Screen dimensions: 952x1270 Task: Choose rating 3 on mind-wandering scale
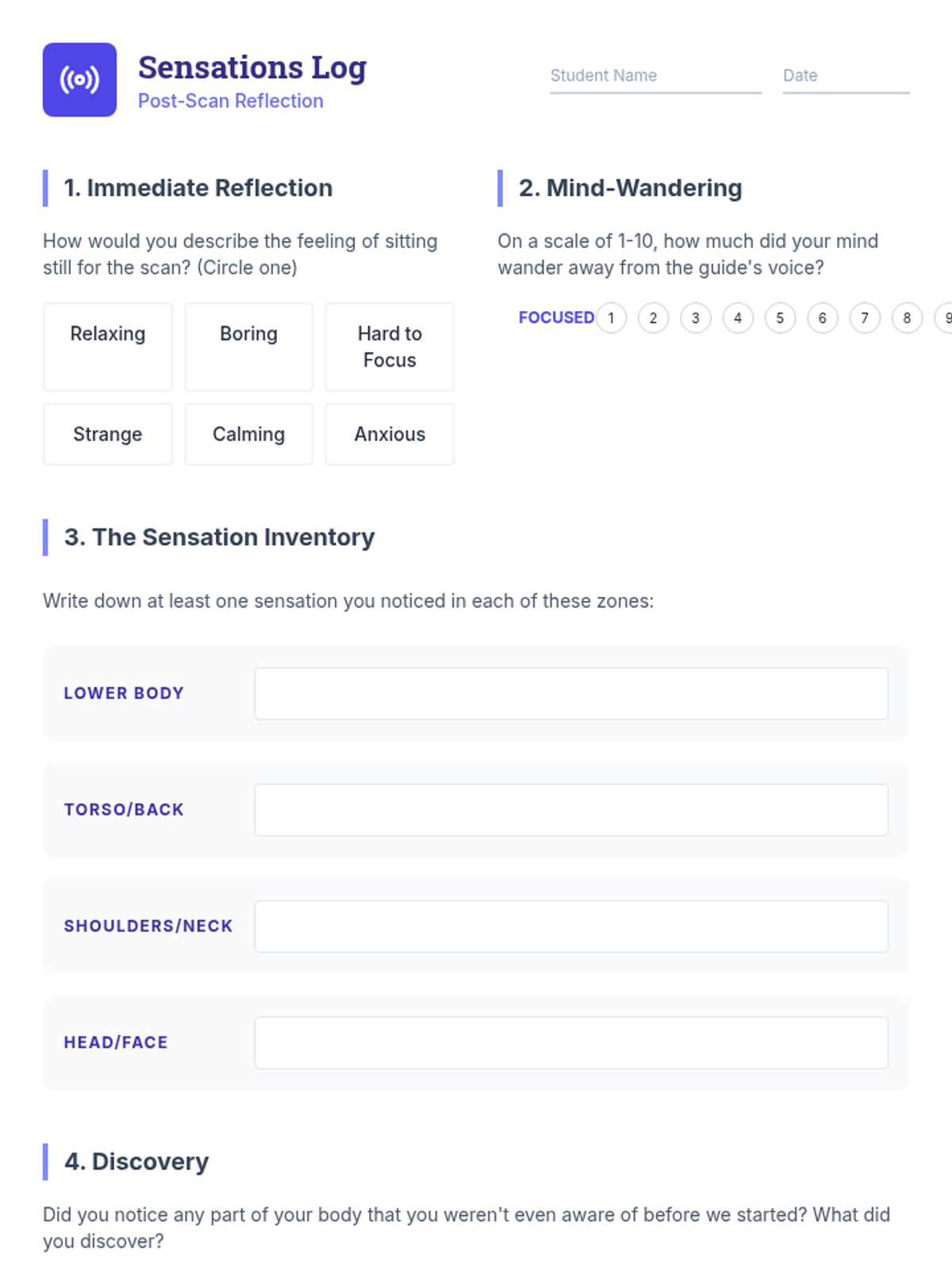[x=696, y=318]
